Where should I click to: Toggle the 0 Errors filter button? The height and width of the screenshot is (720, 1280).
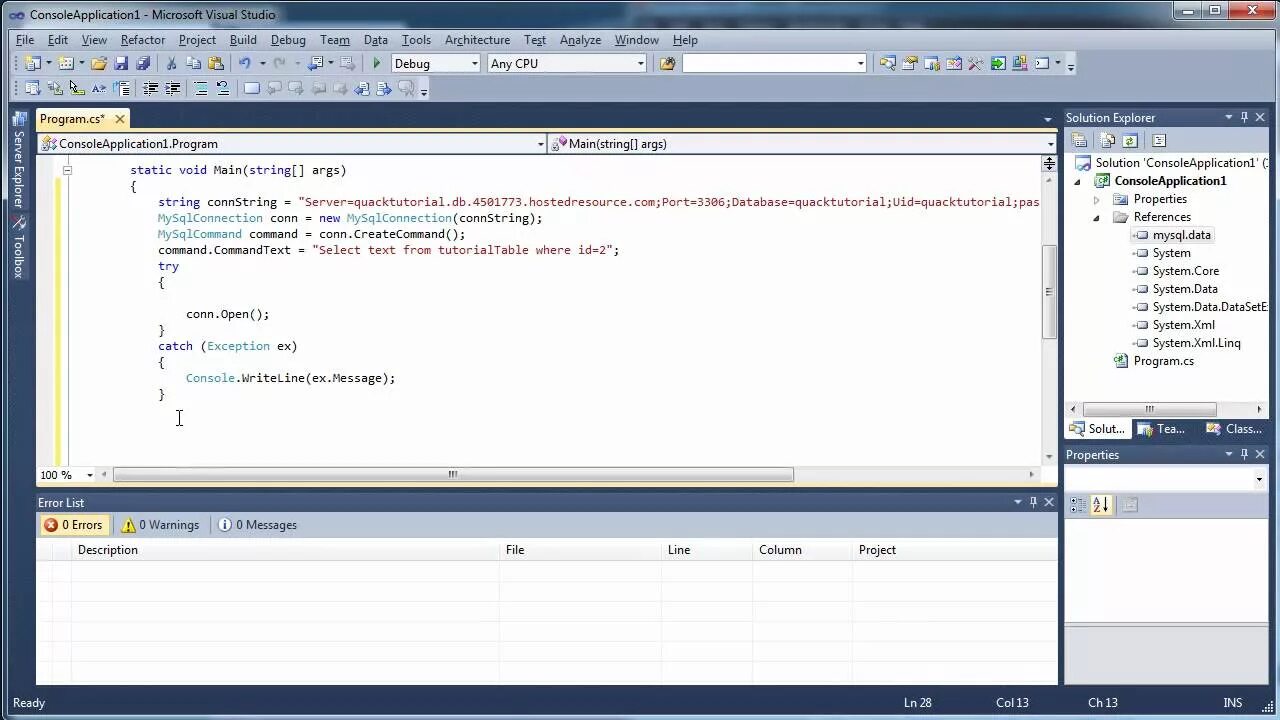73,525
